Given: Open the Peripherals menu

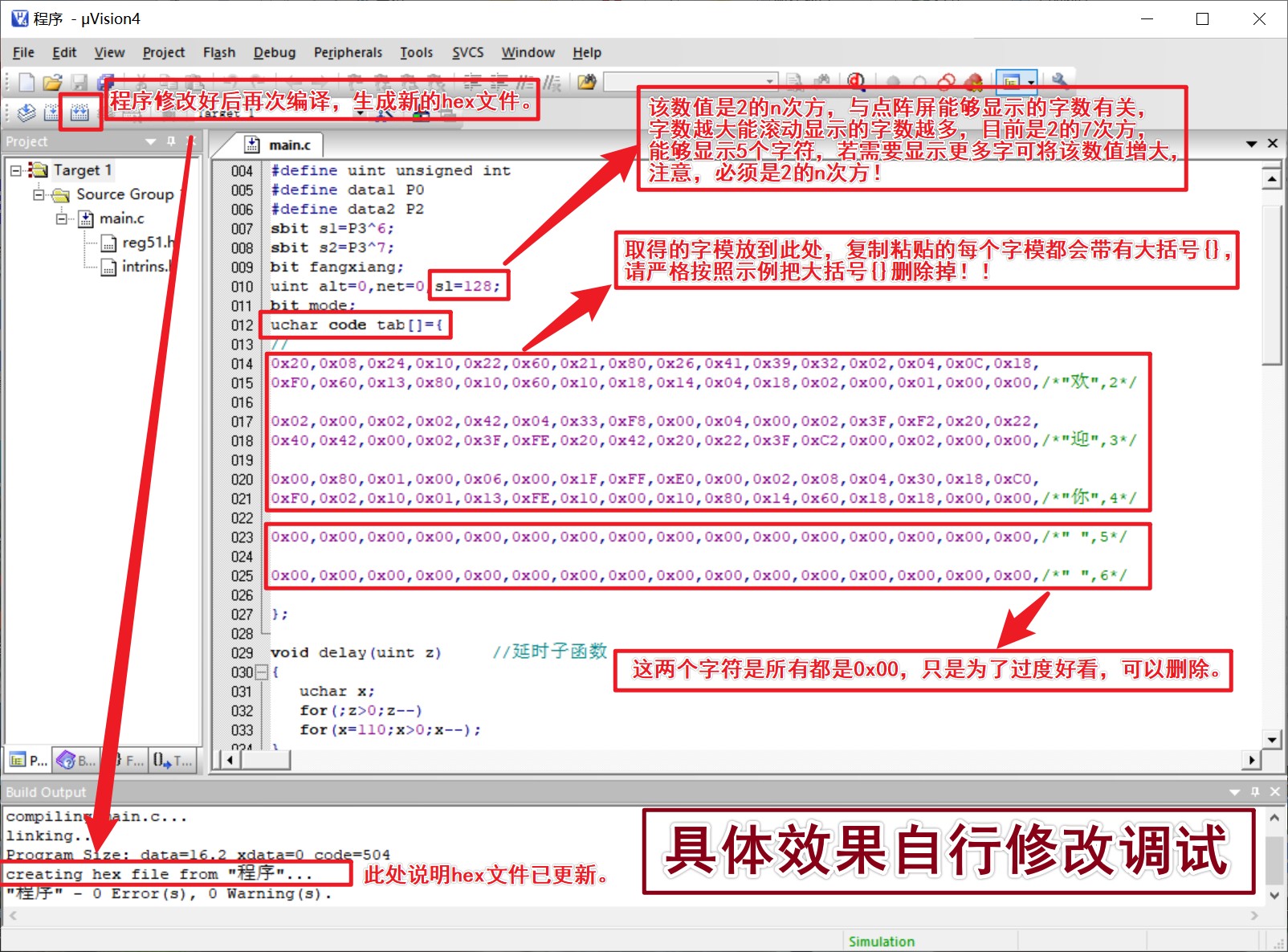Looking at the screenshot, I should (348, 52).
